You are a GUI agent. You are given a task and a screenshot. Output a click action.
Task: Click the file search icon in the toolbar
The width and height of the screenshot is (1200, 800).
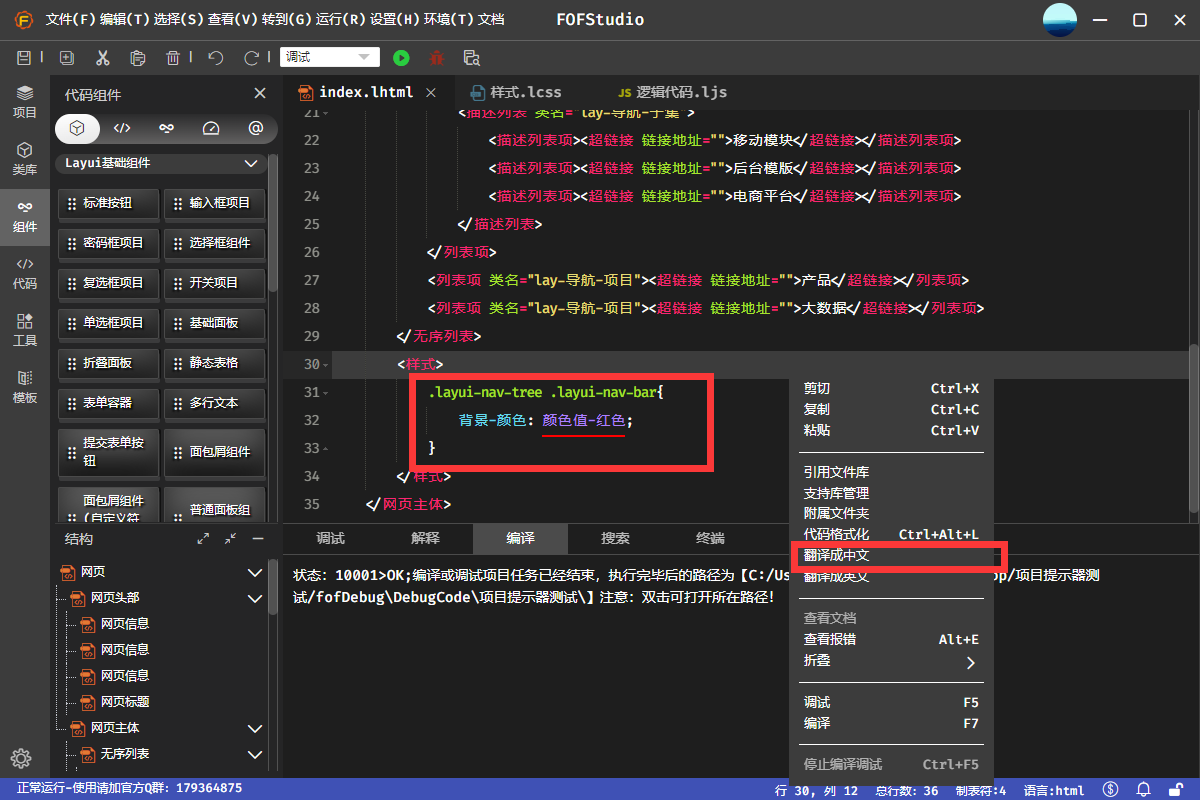[x=472, y=58]
